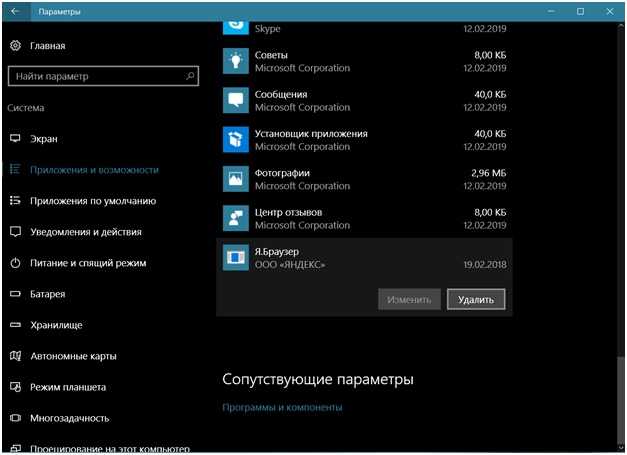The image size is (627, 455).
Task: Select Установщик приложения app name
Action: 311,134
